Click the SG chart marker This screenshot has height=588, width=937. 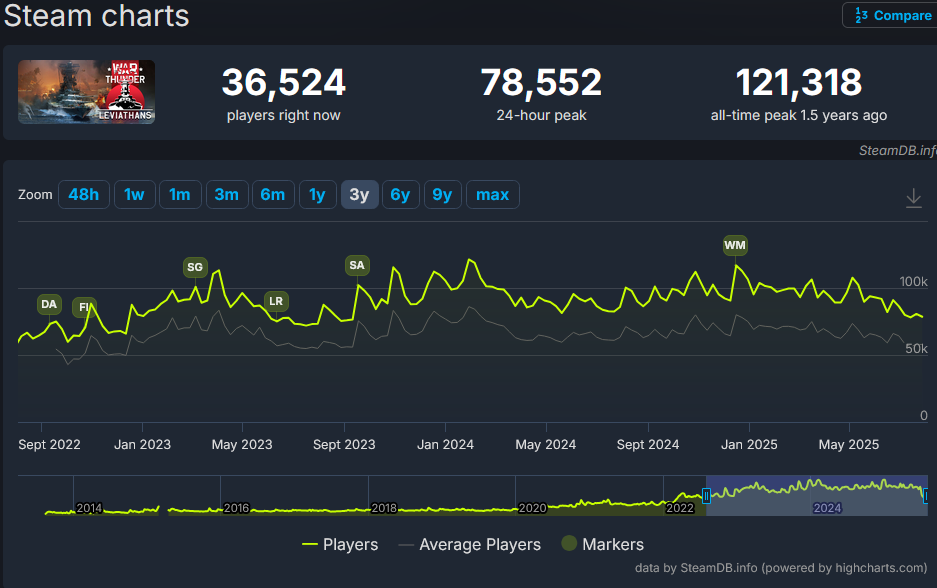tap(195, 267)
